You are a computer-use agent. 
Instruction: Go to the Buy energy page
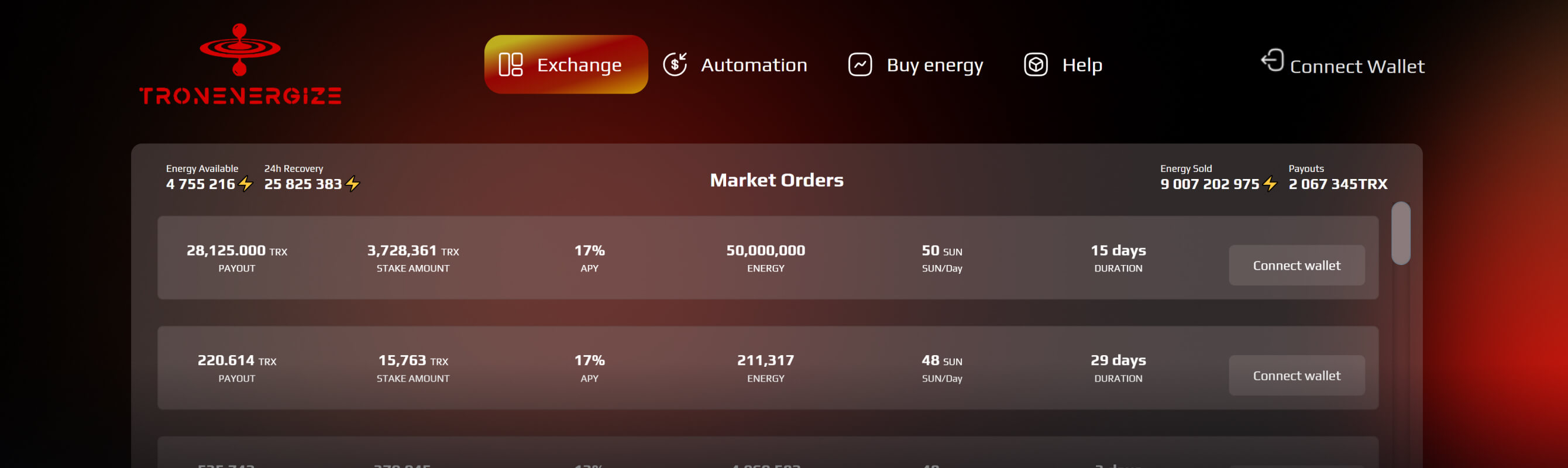(x=934, y=64)
